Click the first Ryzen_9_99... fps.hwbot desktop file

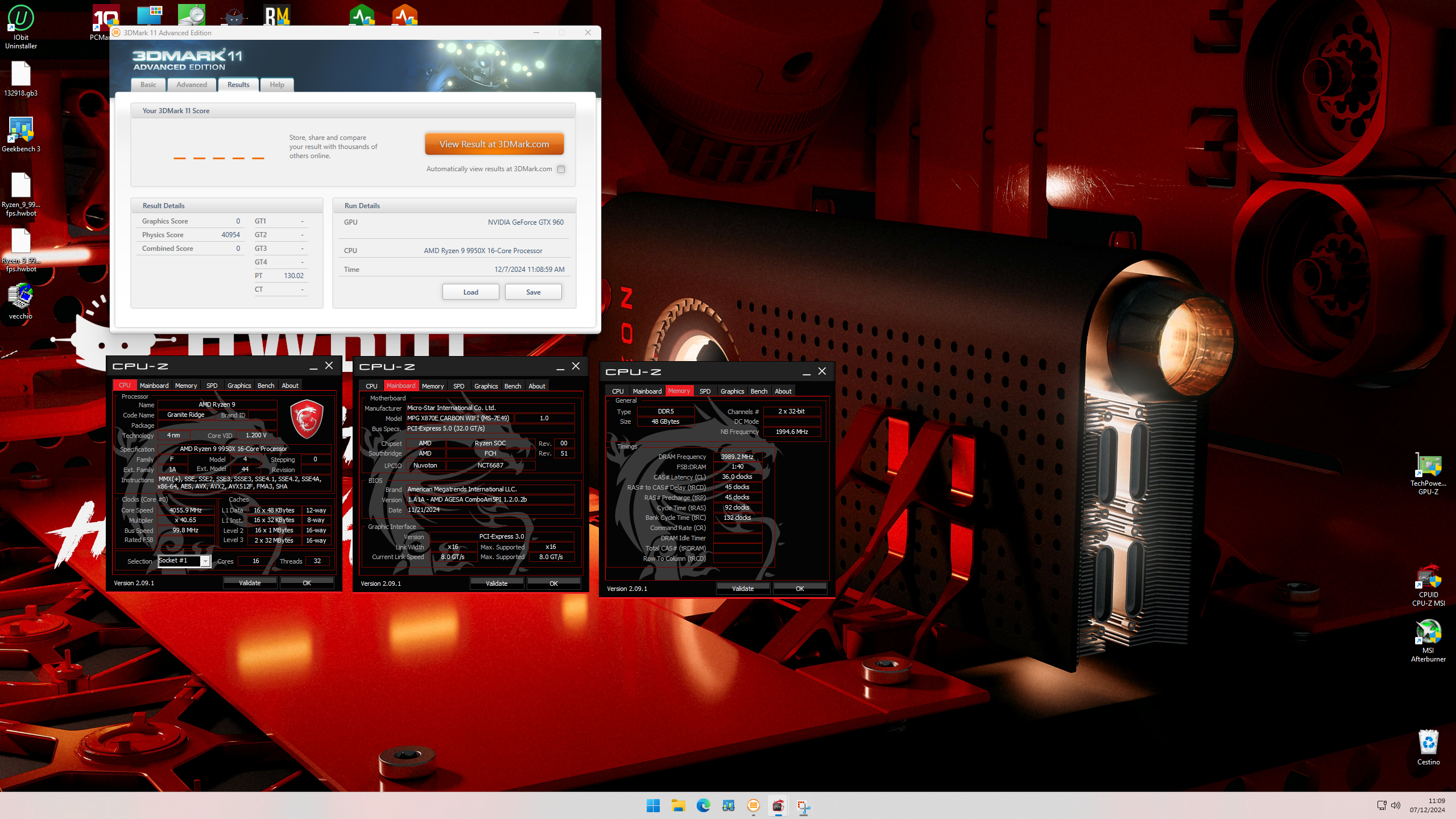click(x=21, y=195)
